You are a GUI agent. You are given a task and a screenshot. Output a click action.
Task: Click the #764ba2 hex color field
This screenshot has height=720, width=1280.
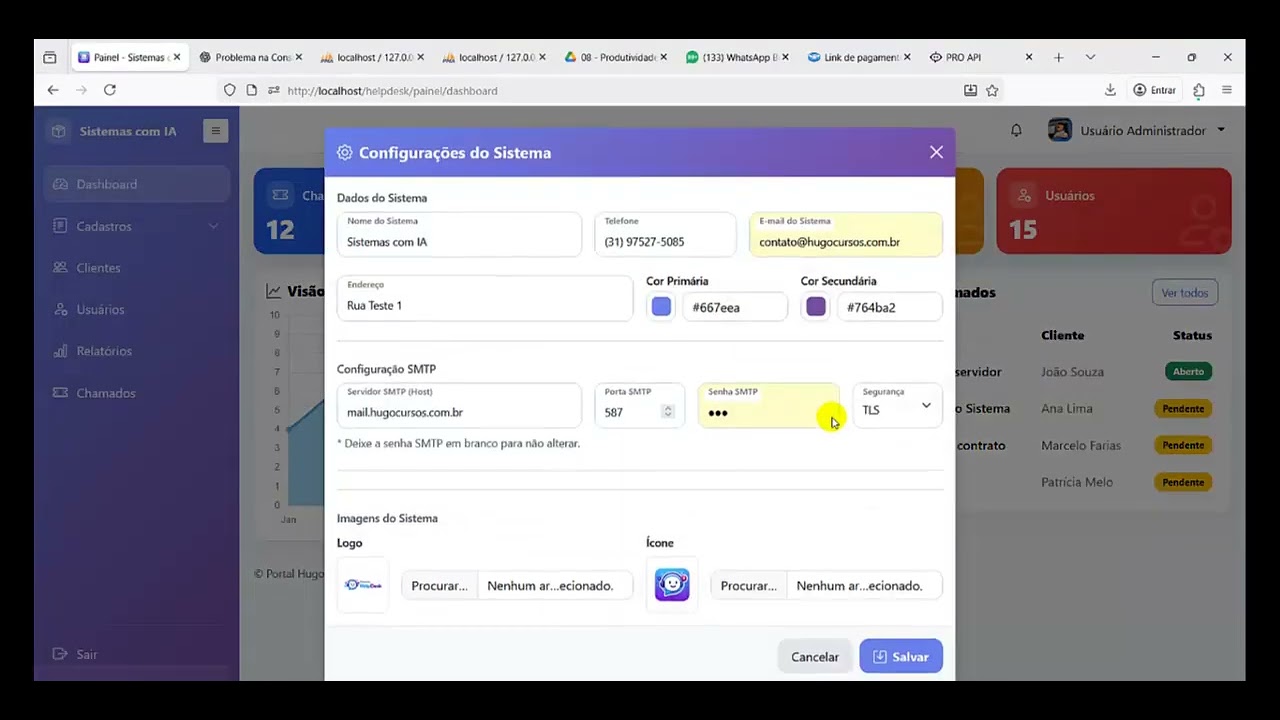(888, 307)
